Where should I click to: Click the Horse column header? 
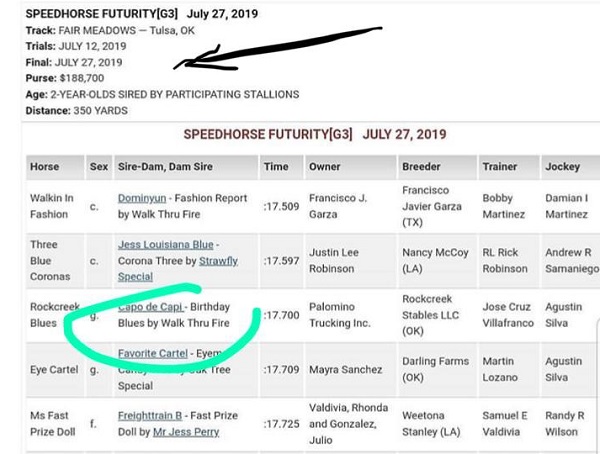pyautogui.click(x=55, y=167)
